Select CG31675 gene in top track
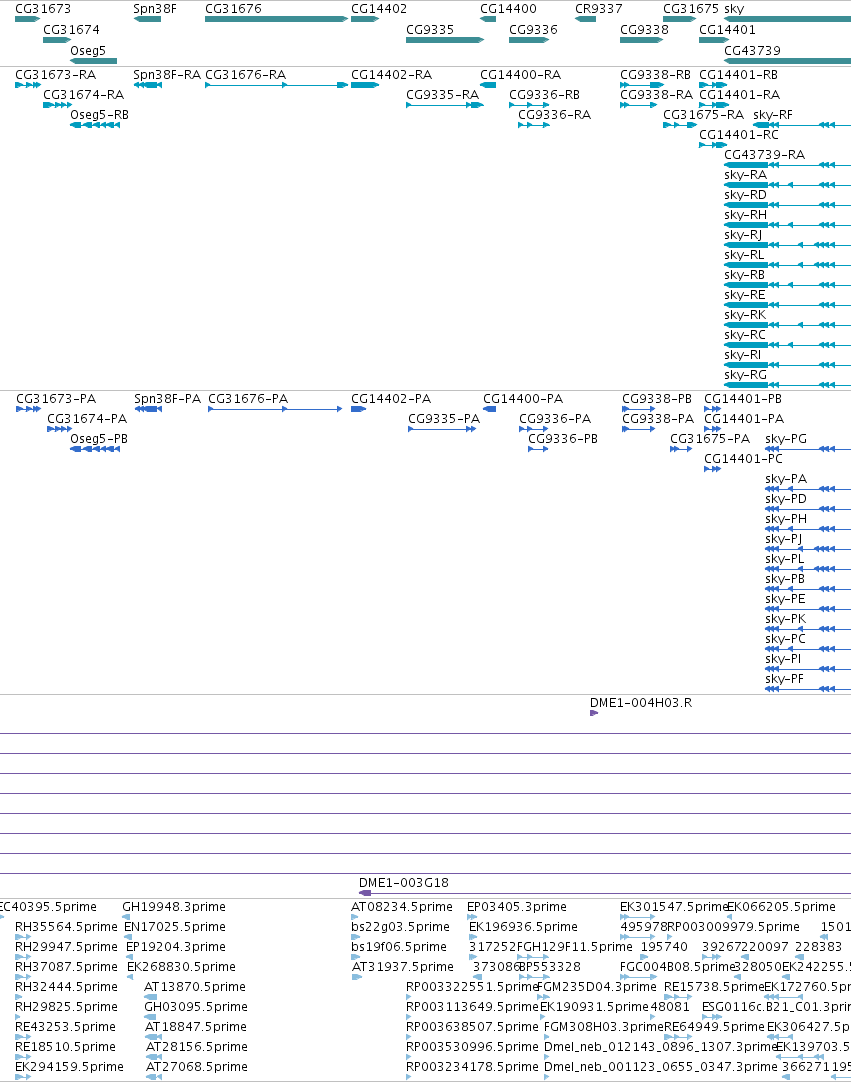The image size is (851, 1082). [x=691, y=9]
